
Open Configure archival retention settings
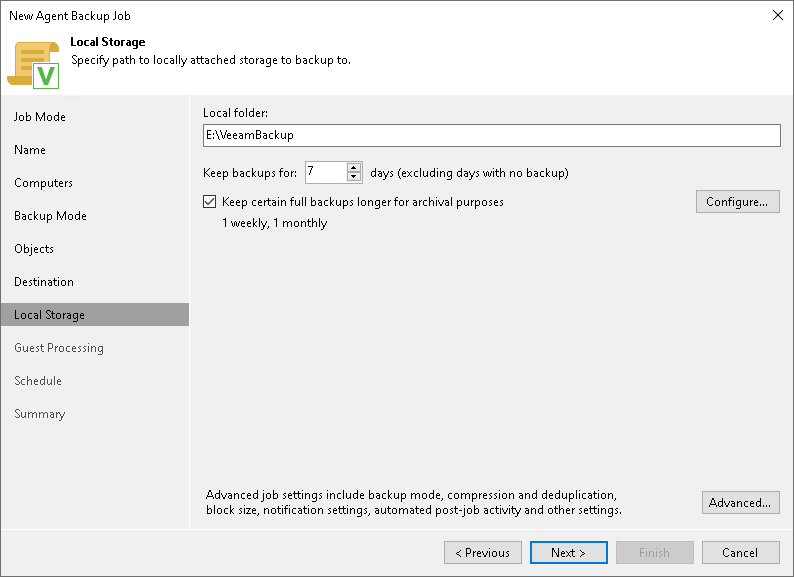coord(737,202)
